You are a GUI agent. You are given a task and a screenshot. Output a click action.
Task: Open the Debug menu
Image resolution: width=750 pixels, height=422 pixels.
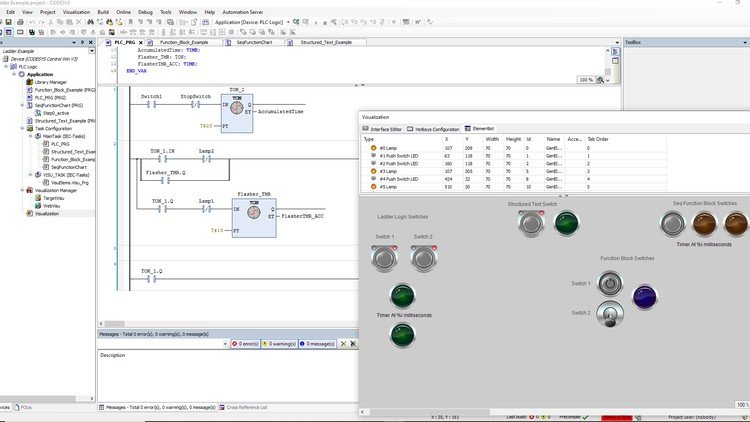145,12
